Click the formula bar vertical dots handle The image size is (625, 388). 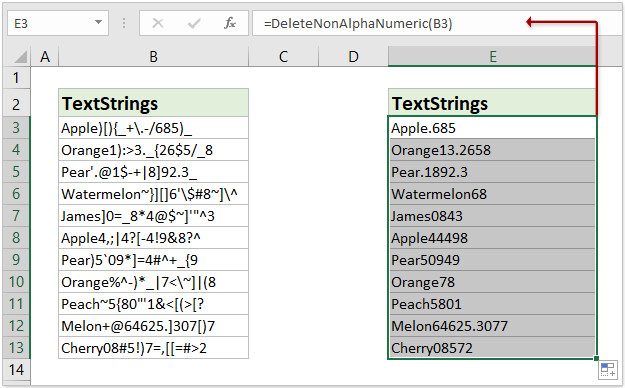point(124,24)
